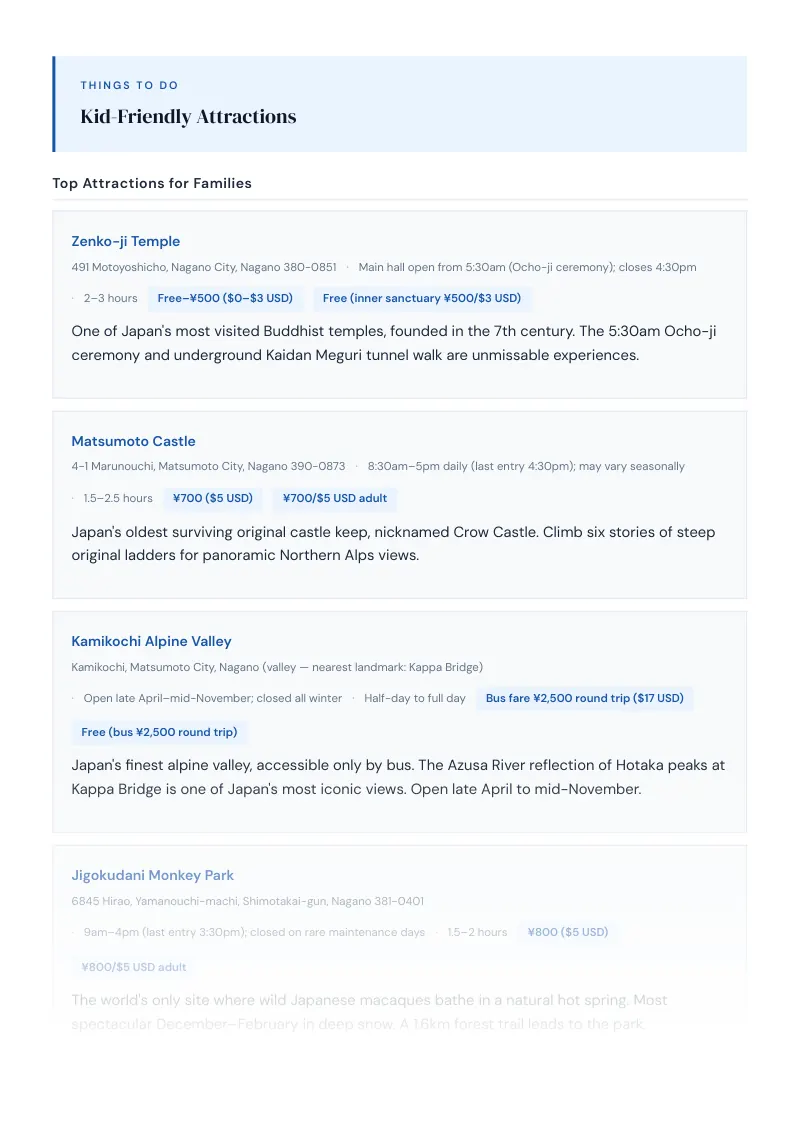Viewport: 800px width, 1132px height.
Task: Click the Top Attractions for Families subheading
Action: (152, 183)
